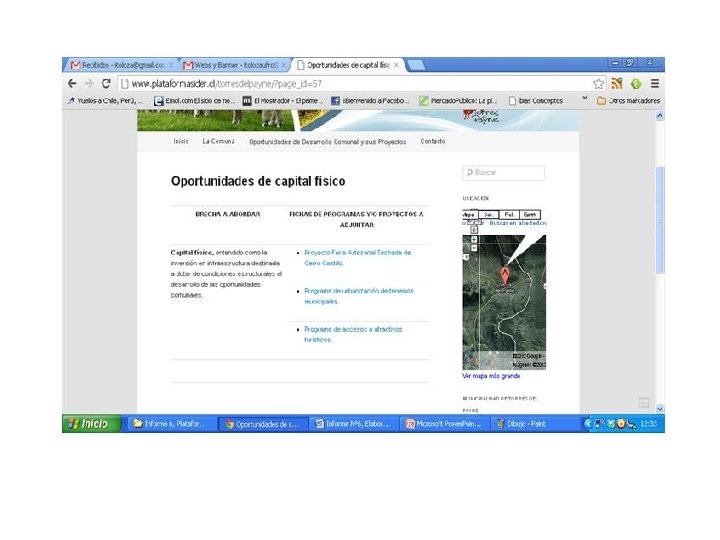The width and height of the screenshot is (720, 540).
Task: Select the Sat. map type button
Action: click(x=489, y=214)
